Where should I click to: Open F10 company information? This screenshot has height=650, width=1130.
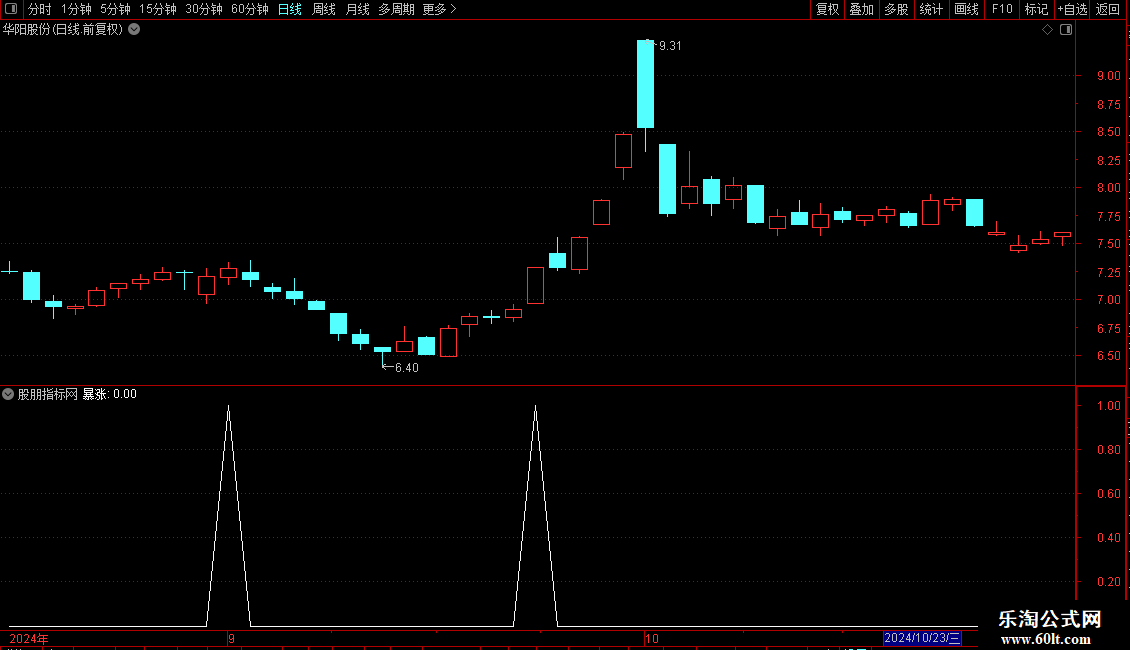pyautogui.click(x=1002, y=9)
